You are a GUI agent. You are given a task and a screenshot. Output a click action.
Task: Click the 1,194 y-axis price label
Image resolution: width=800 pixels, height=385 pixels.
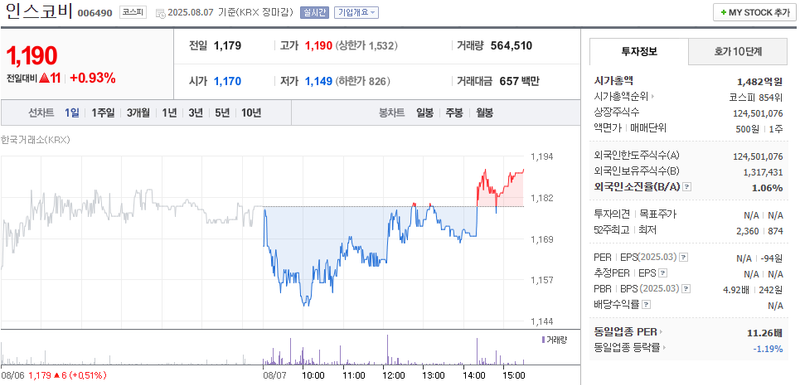[x=542, y=157]
